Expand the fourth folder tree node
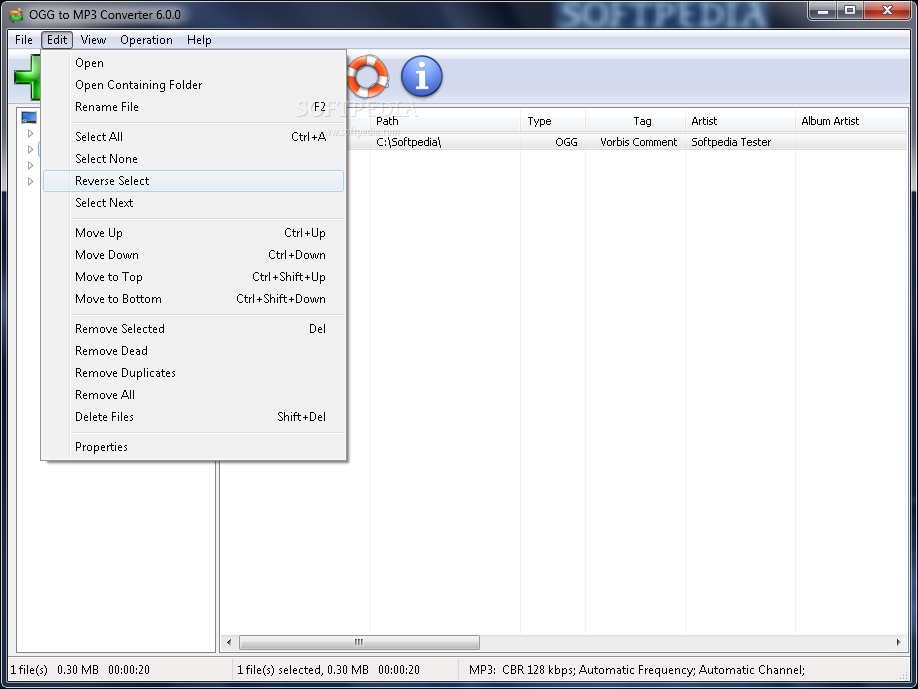 point(30,181)
